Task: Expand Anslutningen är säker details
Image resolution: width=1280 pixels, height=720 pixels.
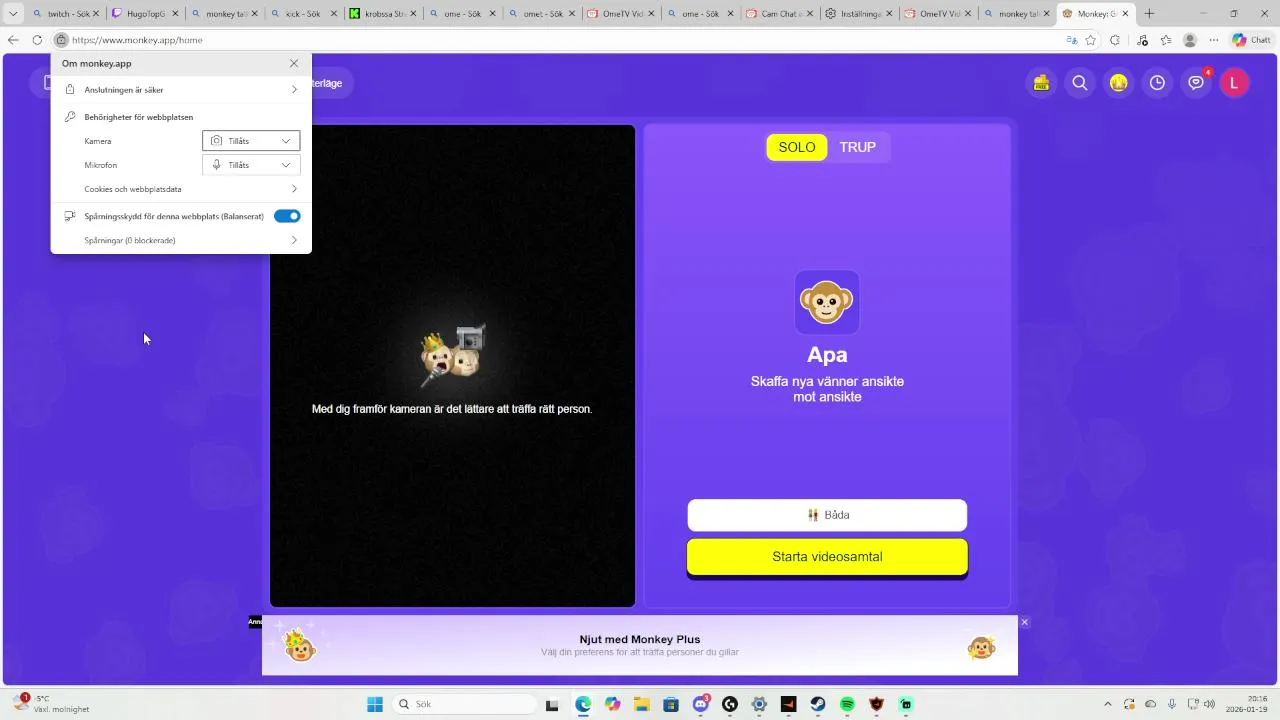Action: point(181,90)
